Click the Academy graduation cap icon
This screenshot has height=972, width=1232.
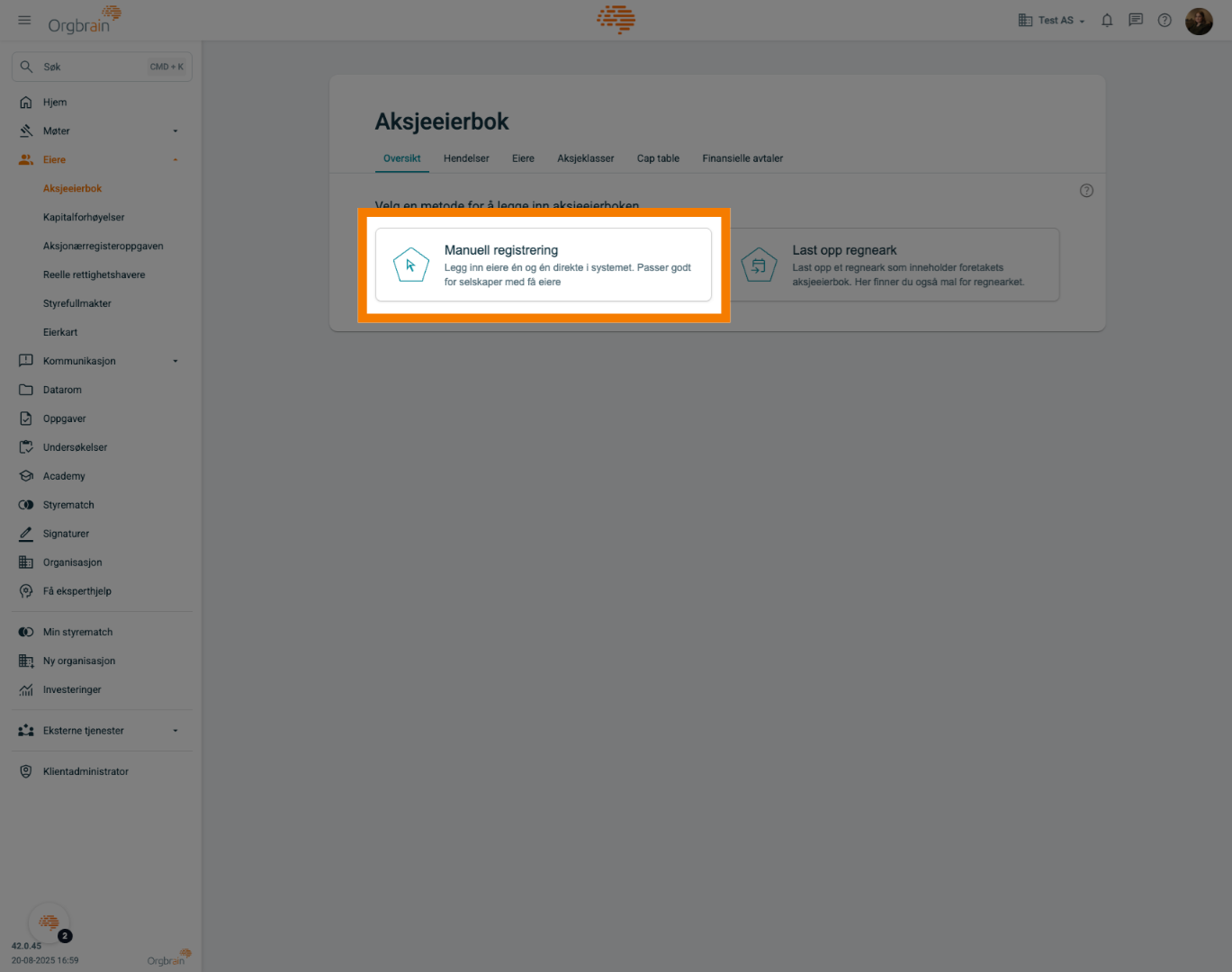point(26,476)
